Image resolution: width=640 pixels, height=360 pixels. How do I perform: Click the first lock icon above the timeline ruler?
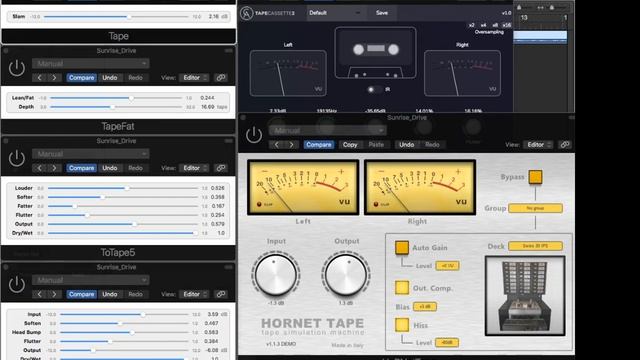point(519,7)
